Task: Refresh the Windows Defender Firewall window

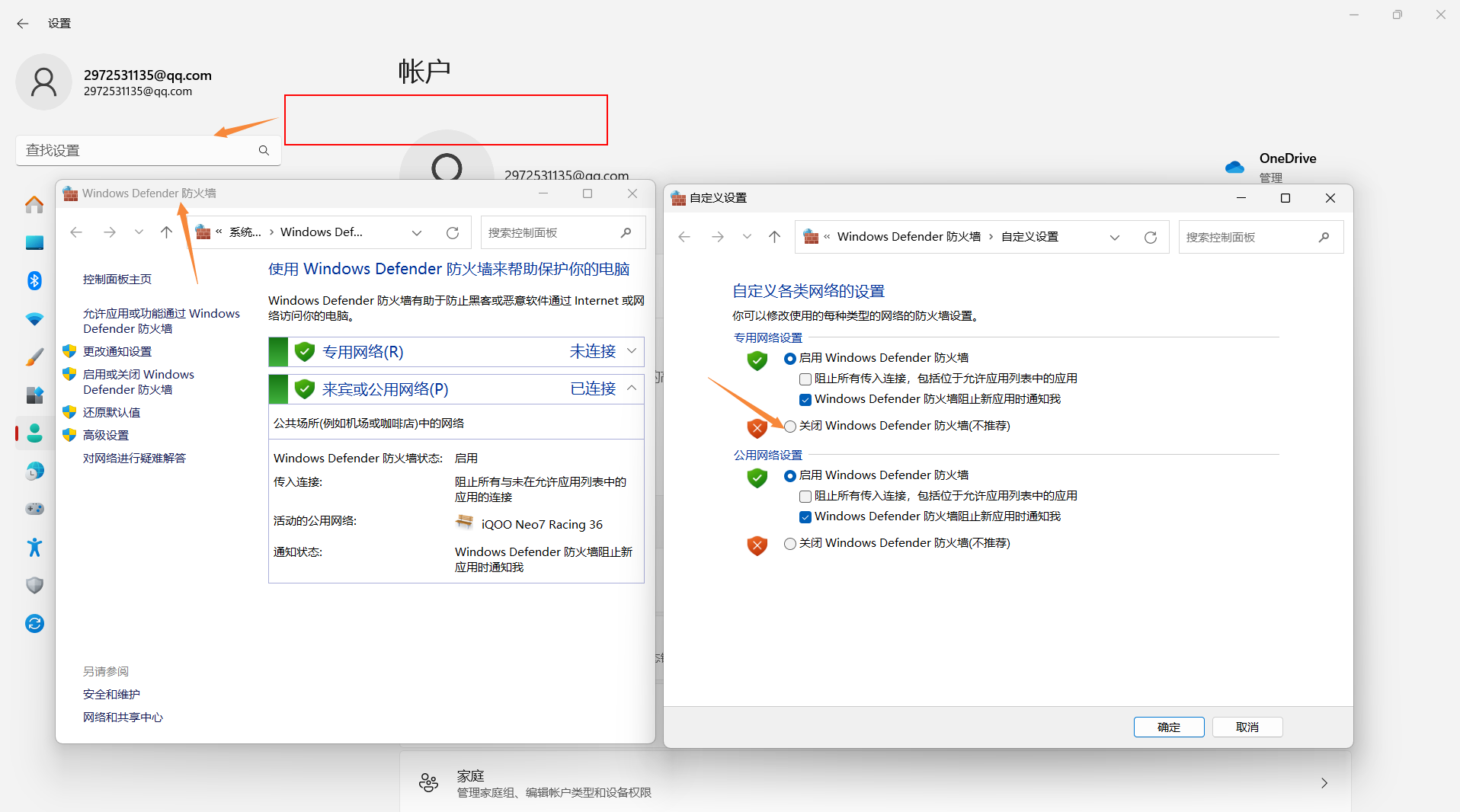Action: 453,233
